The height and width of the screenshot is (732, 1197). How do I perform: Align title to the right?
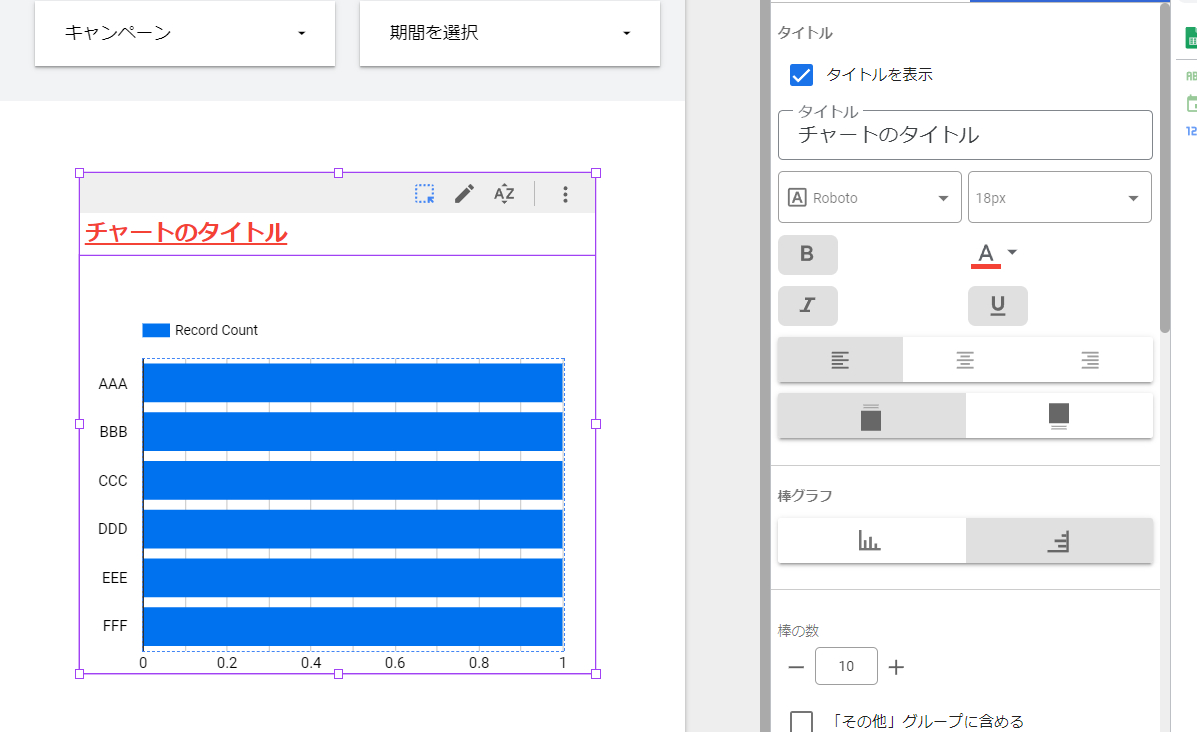tap(1090, 360)
